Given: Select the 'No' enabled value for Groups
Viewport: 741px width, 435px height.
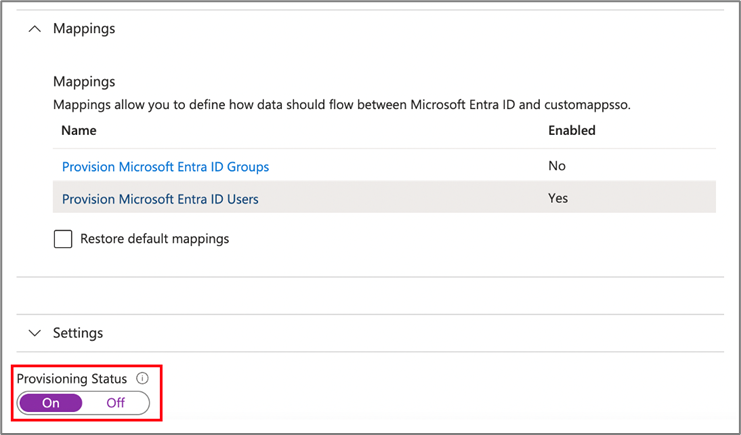Looking at the screenshot, I should tap(557, 166).
